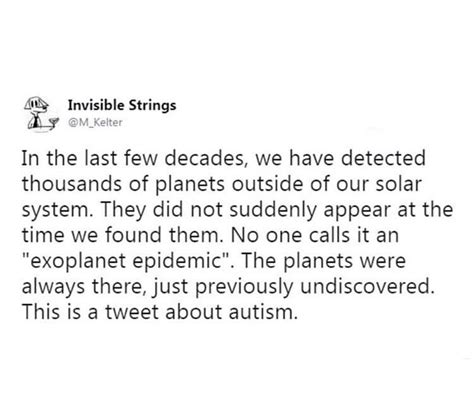The image size is (474, 412).
Task: Open the Invisible Strings display name
Action: point(122,105)
